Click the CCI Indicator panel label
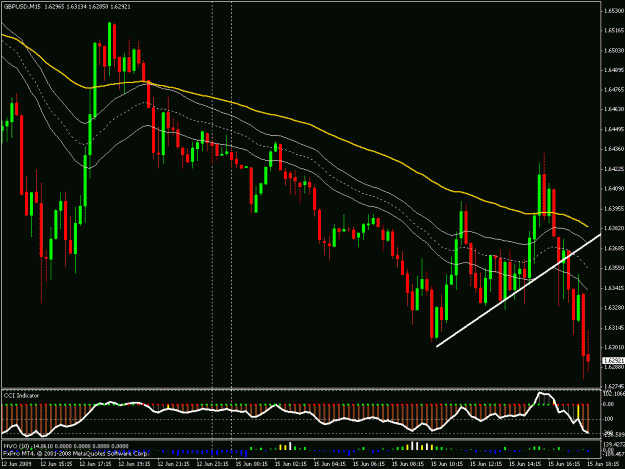The width and height of the screenshot is (625, 469). [22, 396]
